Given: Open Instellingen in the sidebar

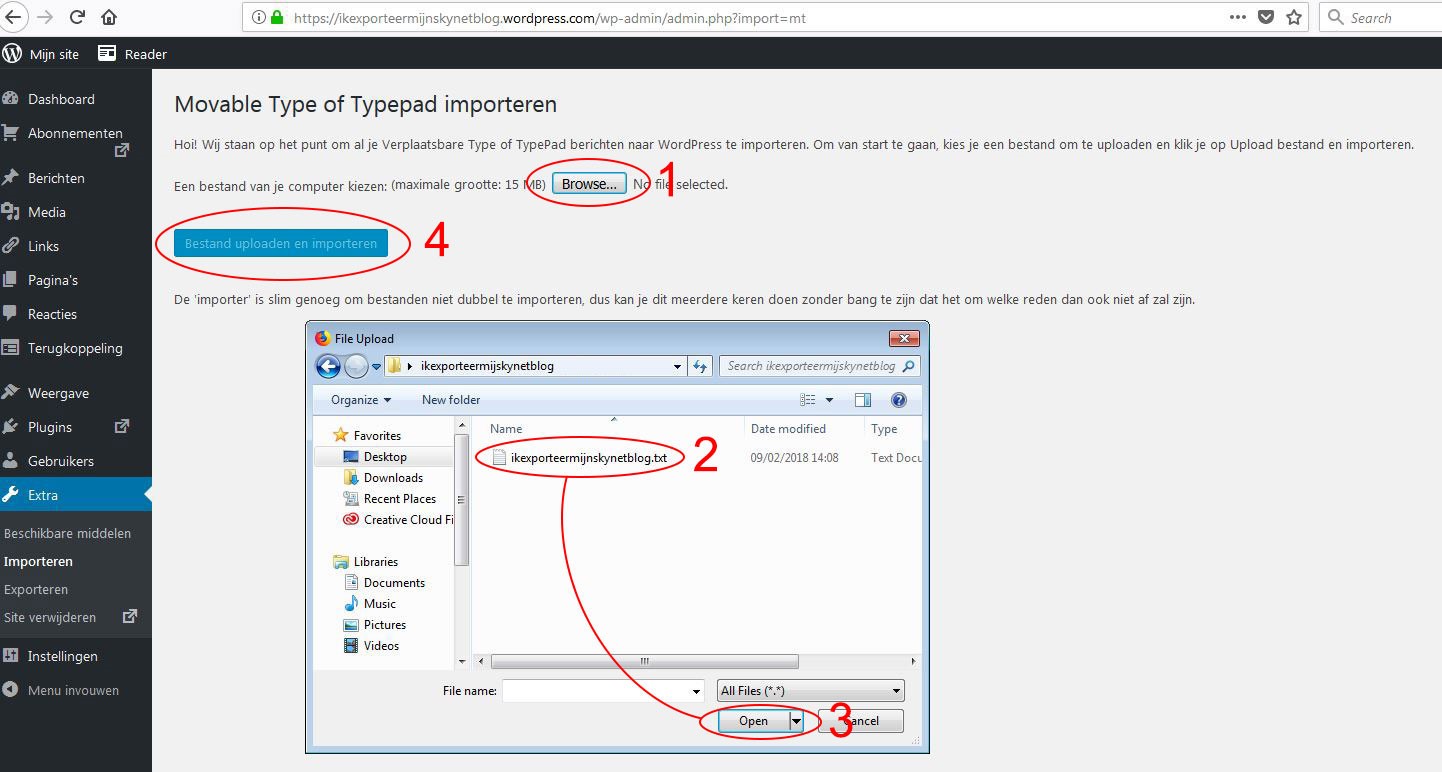Looking at the screenshot, I should coord(63,656).
